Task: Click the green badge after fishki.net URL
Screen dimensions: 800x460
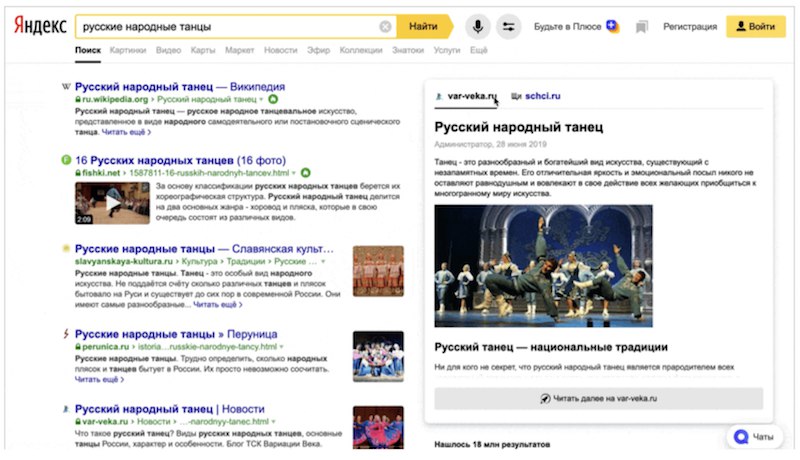Action: click(306, 173)
